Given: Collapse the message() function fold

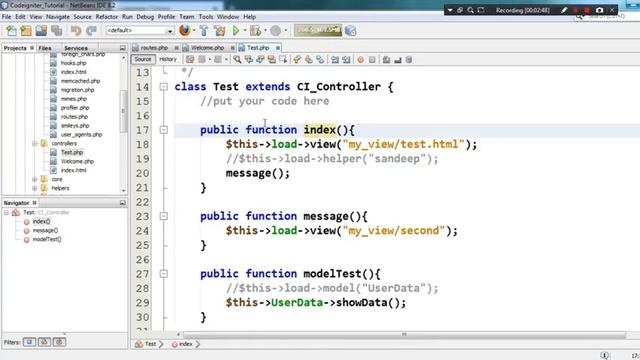Looking at the screenshot, I should (x=164, y=216).
